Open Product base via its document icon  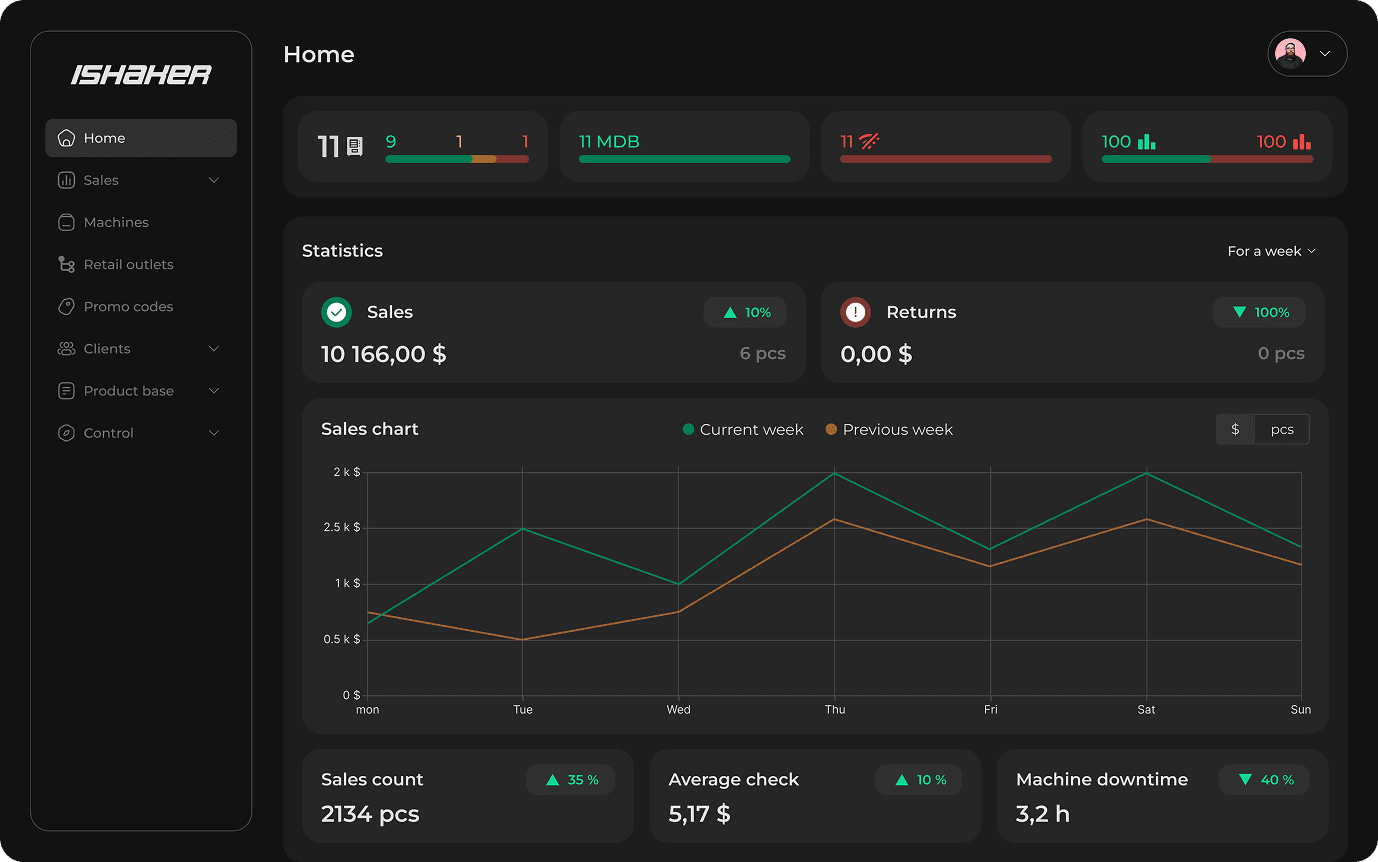point(68,390)
